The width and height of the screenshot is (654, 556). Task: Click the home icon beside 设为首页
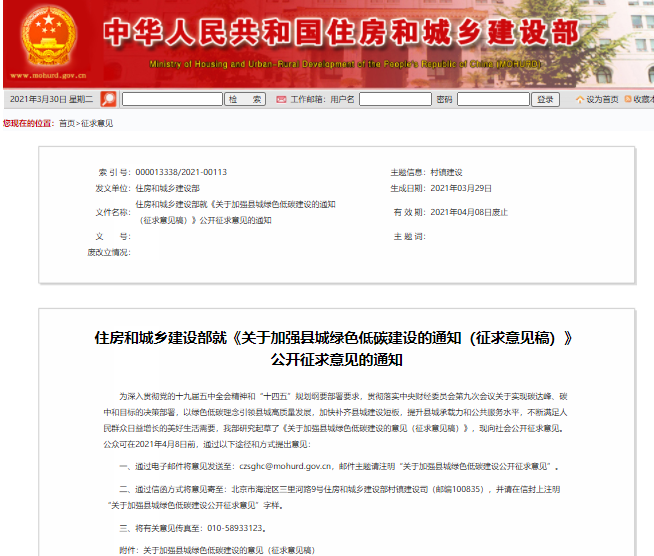(x=580, y=100)
